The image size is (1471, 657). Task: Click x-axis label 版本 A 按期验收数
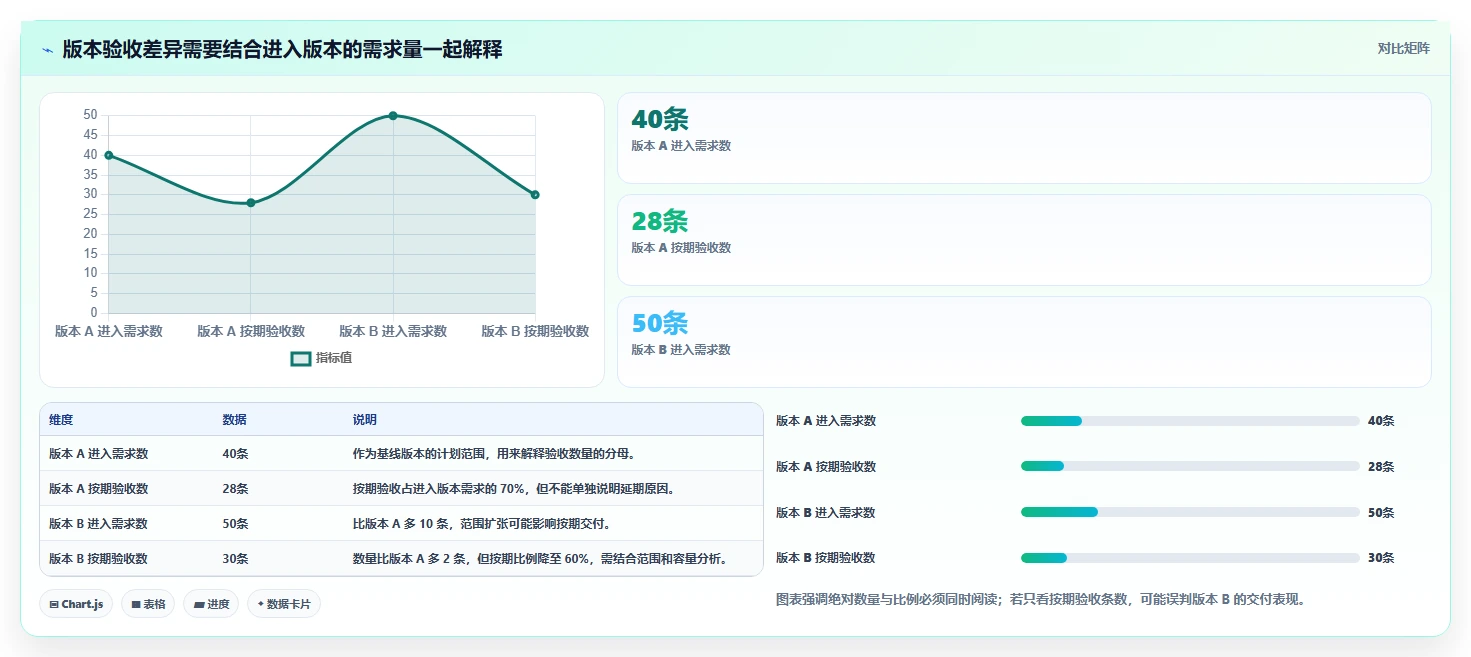click(251, 331)
